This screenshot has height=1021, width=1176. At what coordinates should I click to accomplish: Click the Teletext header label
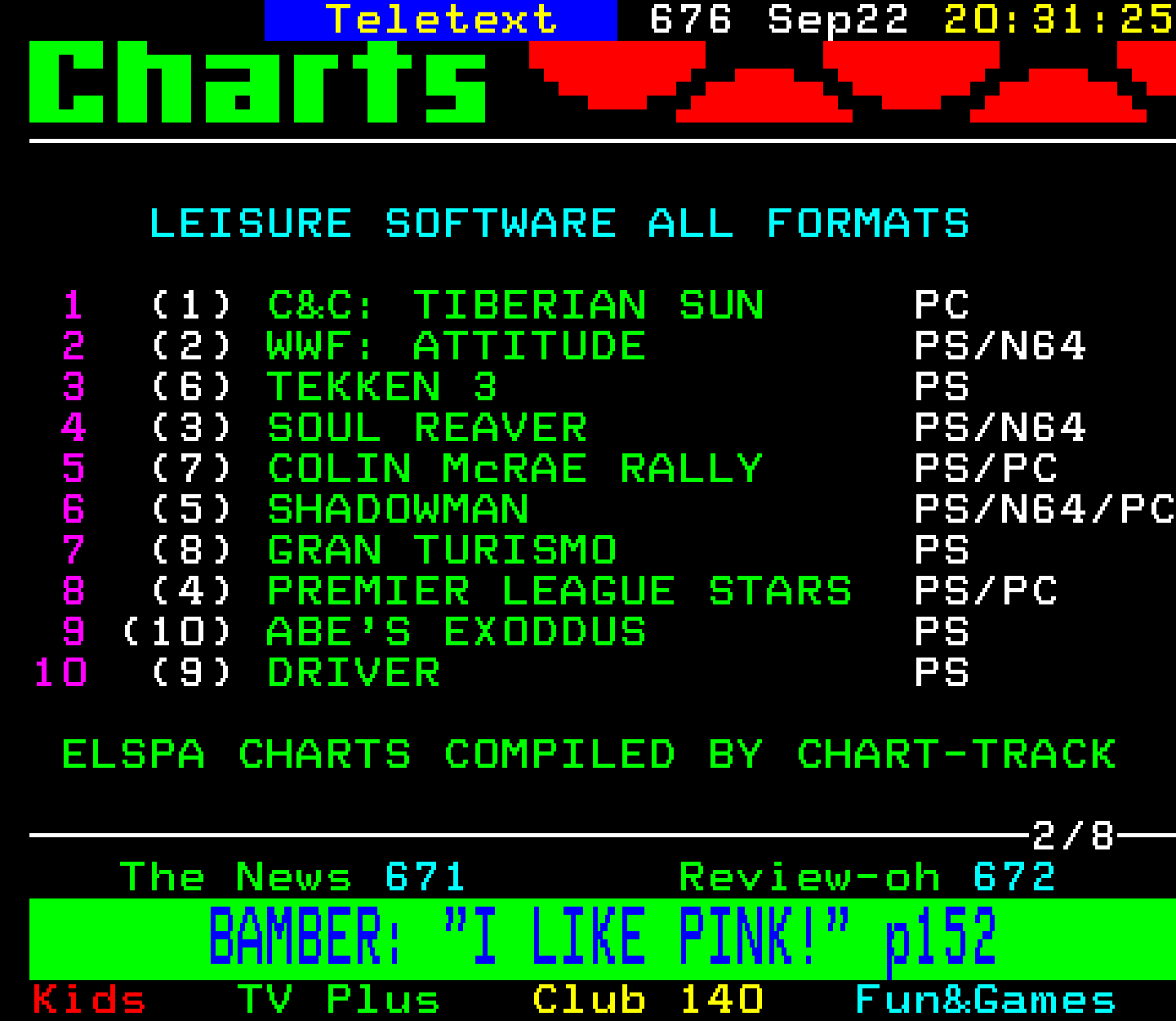(441, 20)
